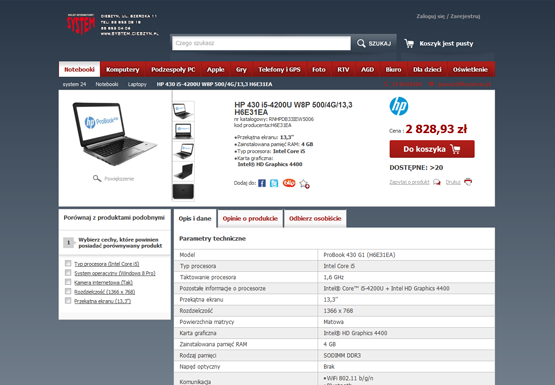Image resolution: width=555 pixels, height=385 pixels.
Task: Open the RTV category
Action: (x=343, y=69)
